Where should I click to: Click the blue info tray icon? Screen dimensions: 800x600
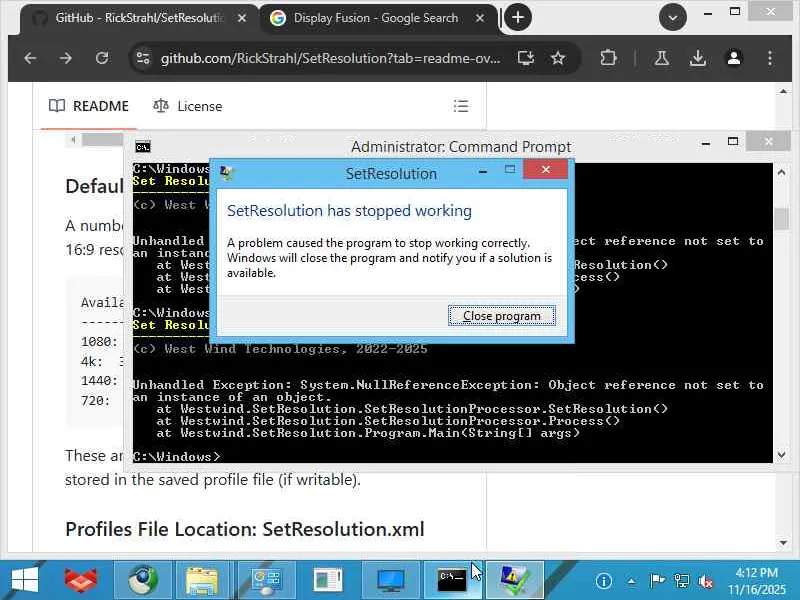coord(604,581)
